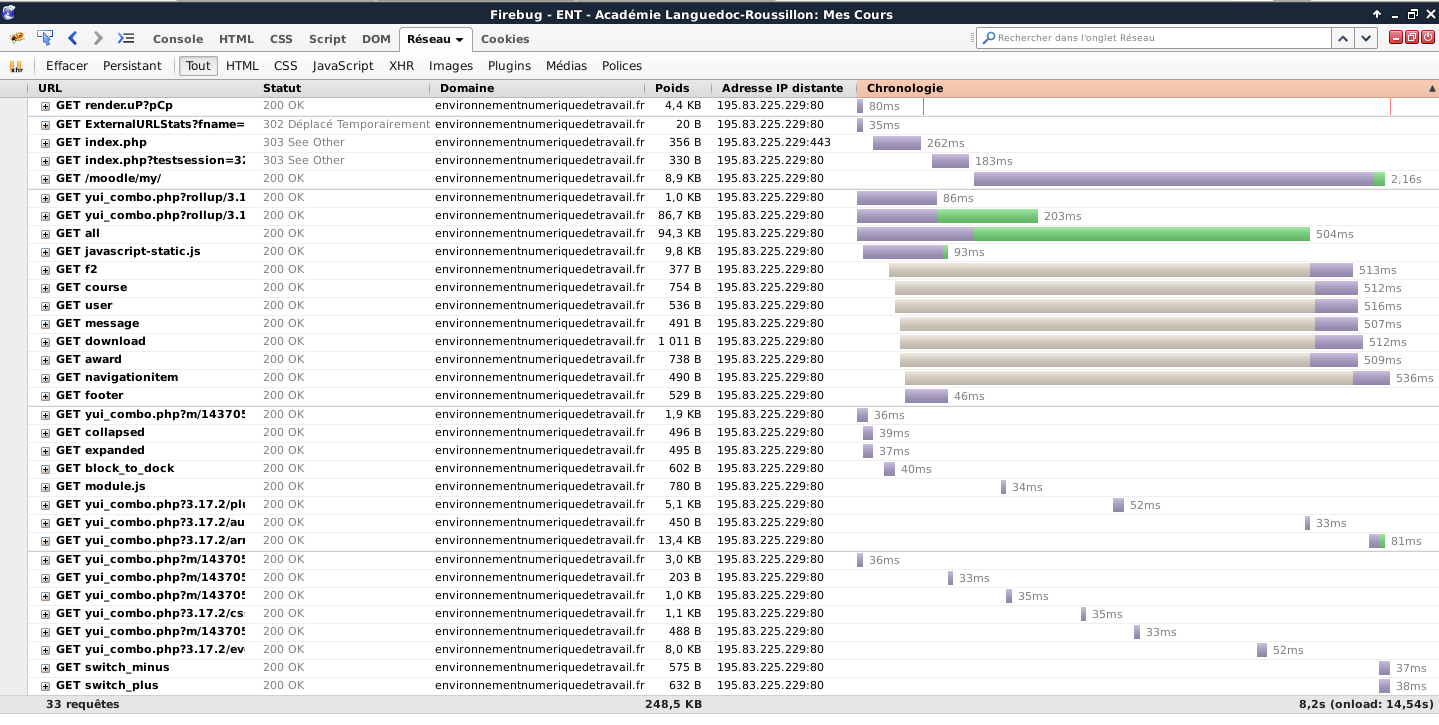Find previous search result arrow
Screen dimensions: 1439x725
click(x=1343, y=38)
